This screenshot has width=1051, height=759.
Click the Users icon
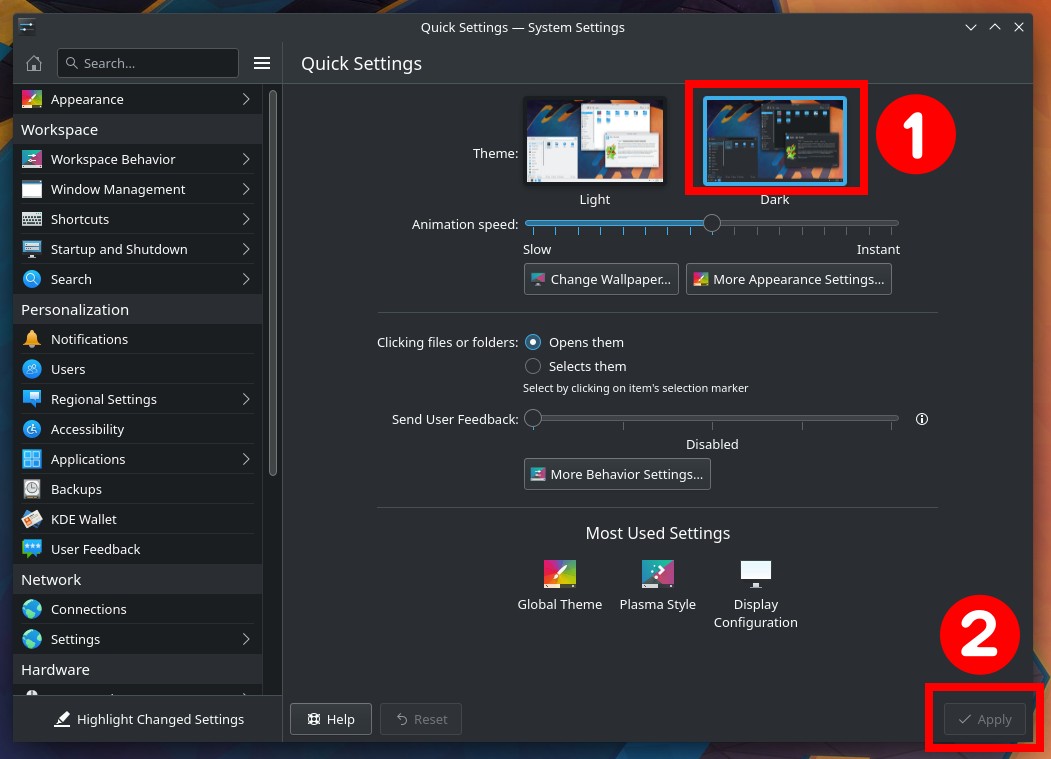click(x=32, y=369)
